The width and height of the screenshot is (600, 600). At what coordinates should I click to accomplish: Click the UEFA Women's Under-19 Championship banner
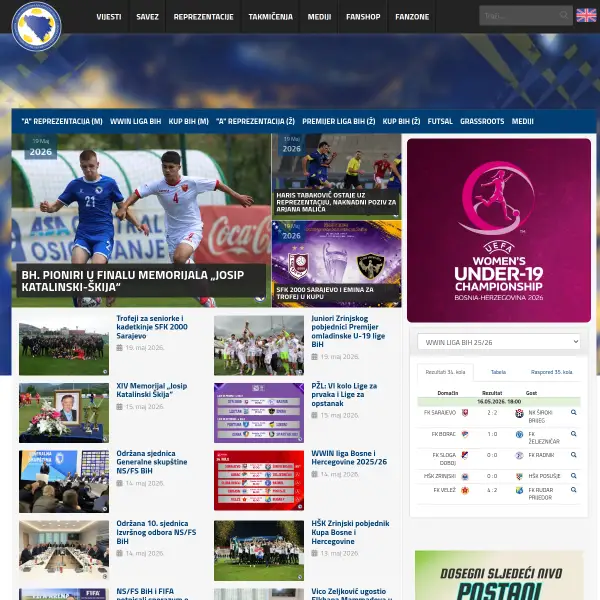click(x=499, y=230)
